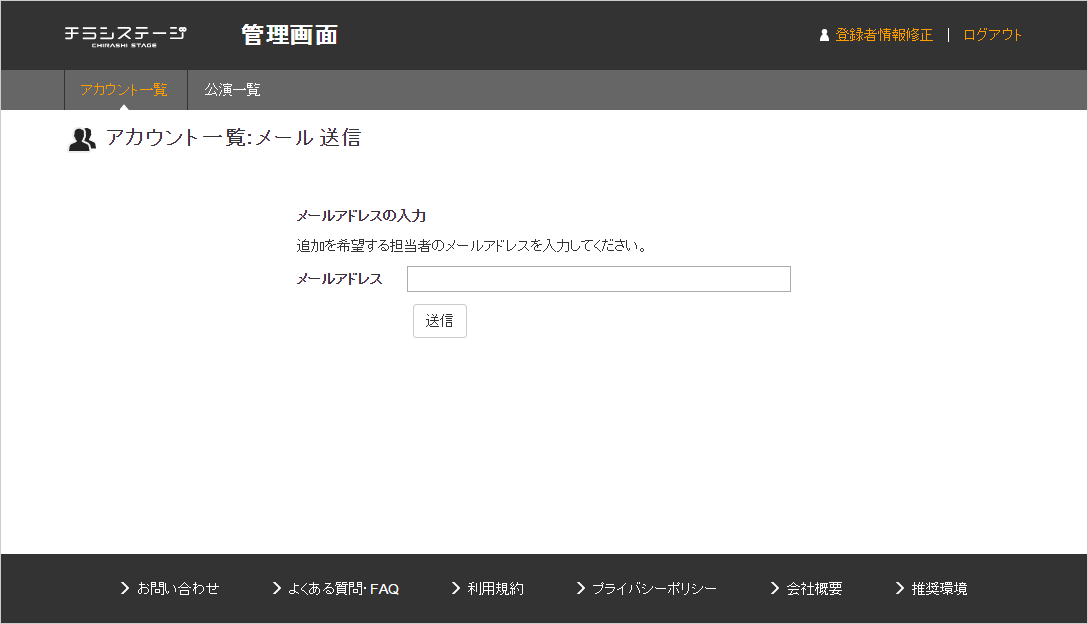Viewport: 1088px width, 624px height.
Task: Click the チラシステージ logo
Action: click(x=125, y=35)
